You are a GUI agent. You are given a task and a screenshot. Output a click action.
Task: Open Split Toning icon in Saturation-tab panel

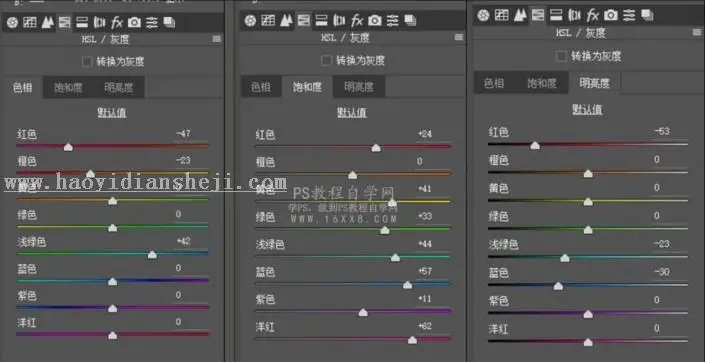click(x=321, y=20)
